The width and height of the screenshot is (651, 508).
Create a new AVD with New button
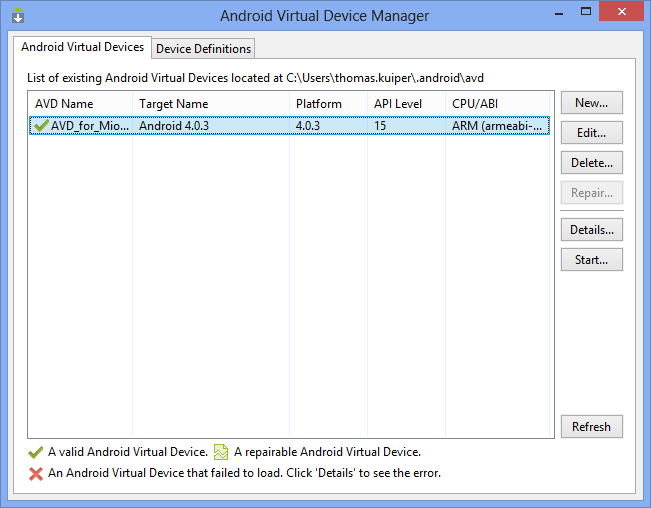point(592,103)
